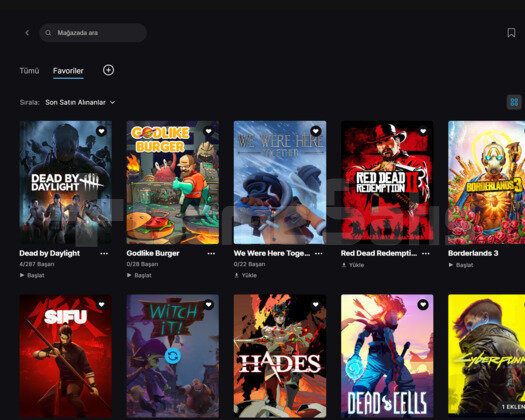Toggle Red Dead Redemption II favorite heart
Screen dimensions: 525x420
[x=423, y=131]
